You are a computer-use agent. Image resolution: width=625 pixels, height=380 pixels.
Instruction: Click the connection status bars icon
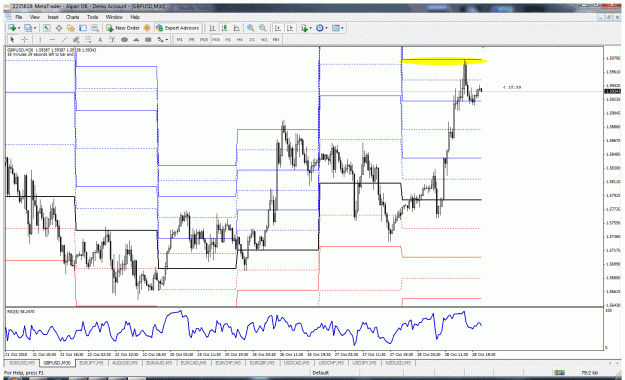559,373
